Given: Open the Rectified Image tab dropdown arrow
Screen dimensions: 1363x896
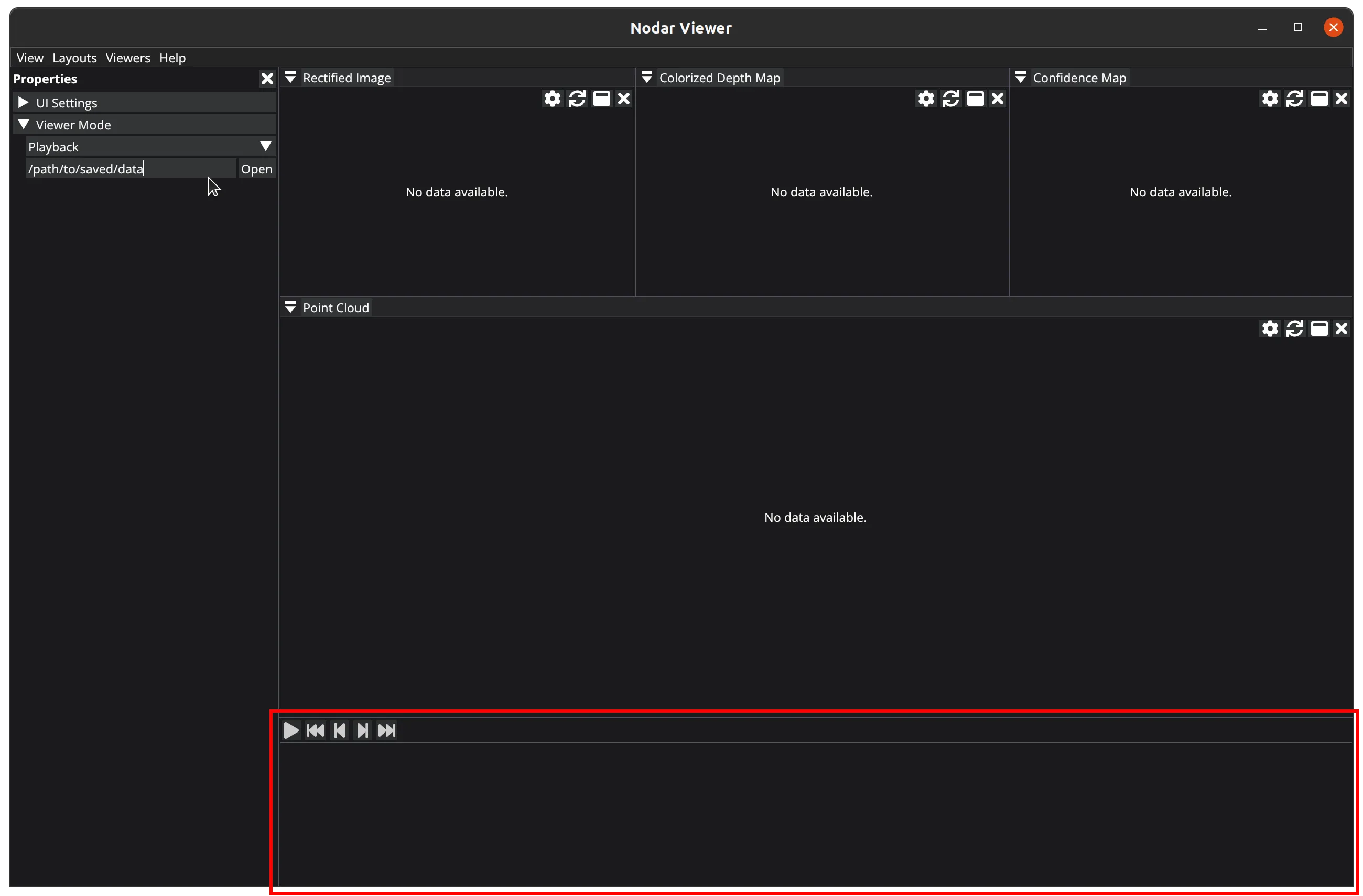Looking at the screenshot, I should [x=290, y=78].
